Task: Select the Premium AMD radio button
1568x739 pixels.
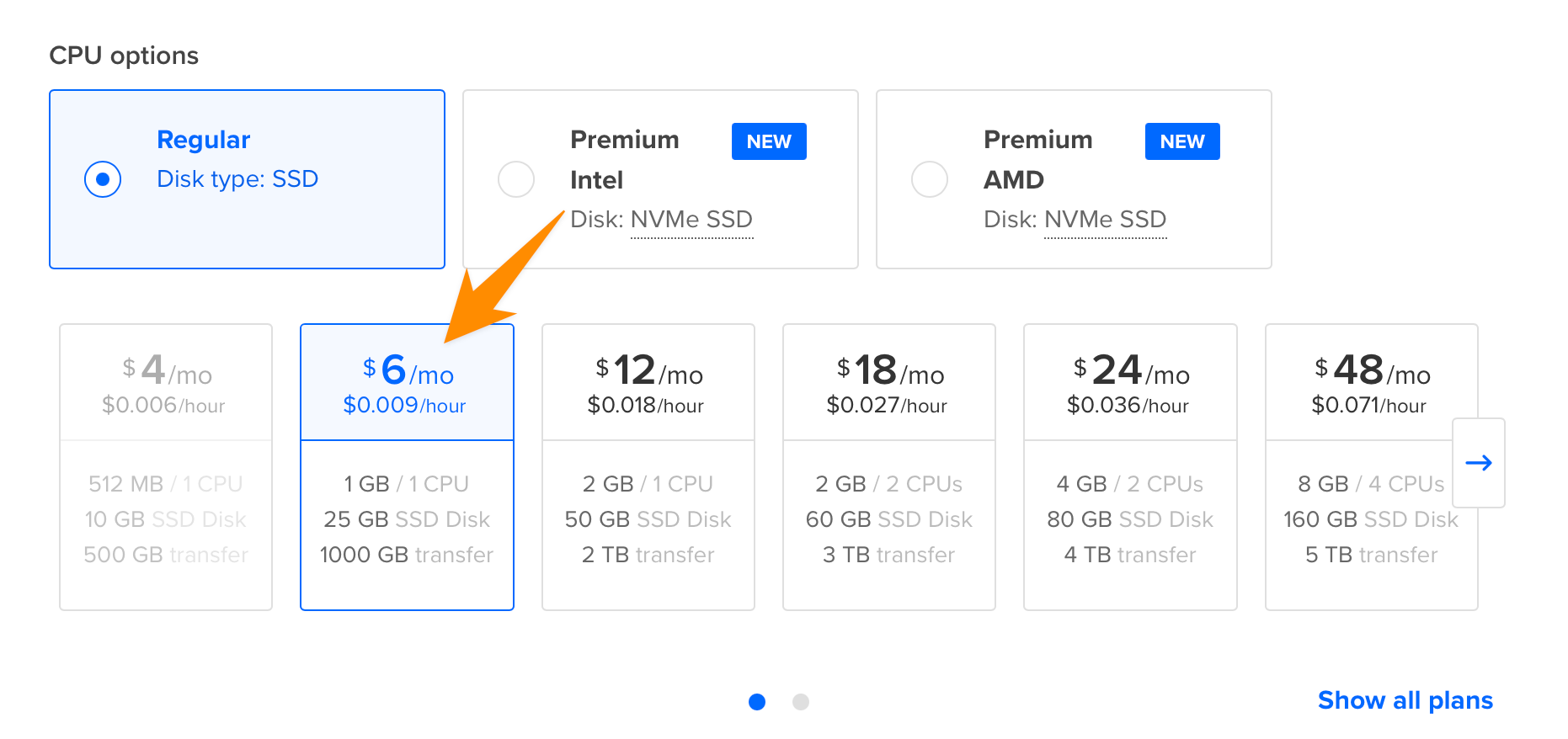Action: coord(930,179)
